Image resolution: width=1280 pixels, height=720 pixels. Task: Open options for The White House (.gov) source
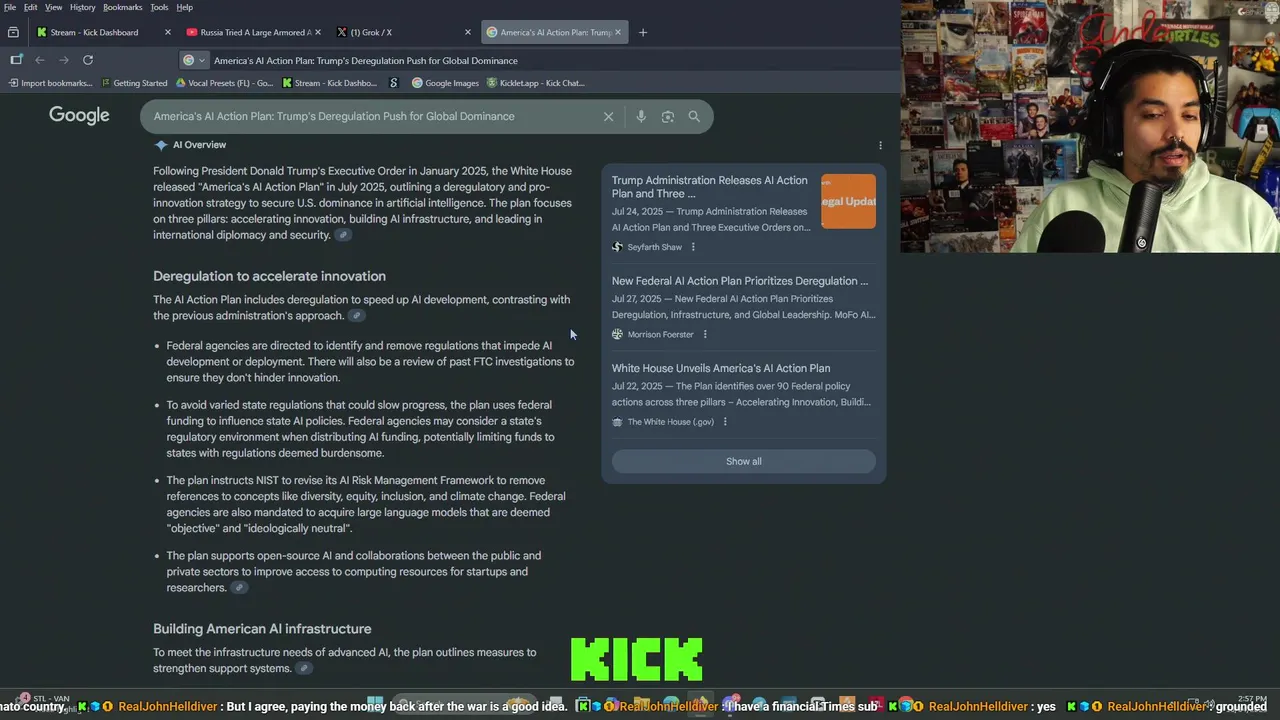click(725, 422)
